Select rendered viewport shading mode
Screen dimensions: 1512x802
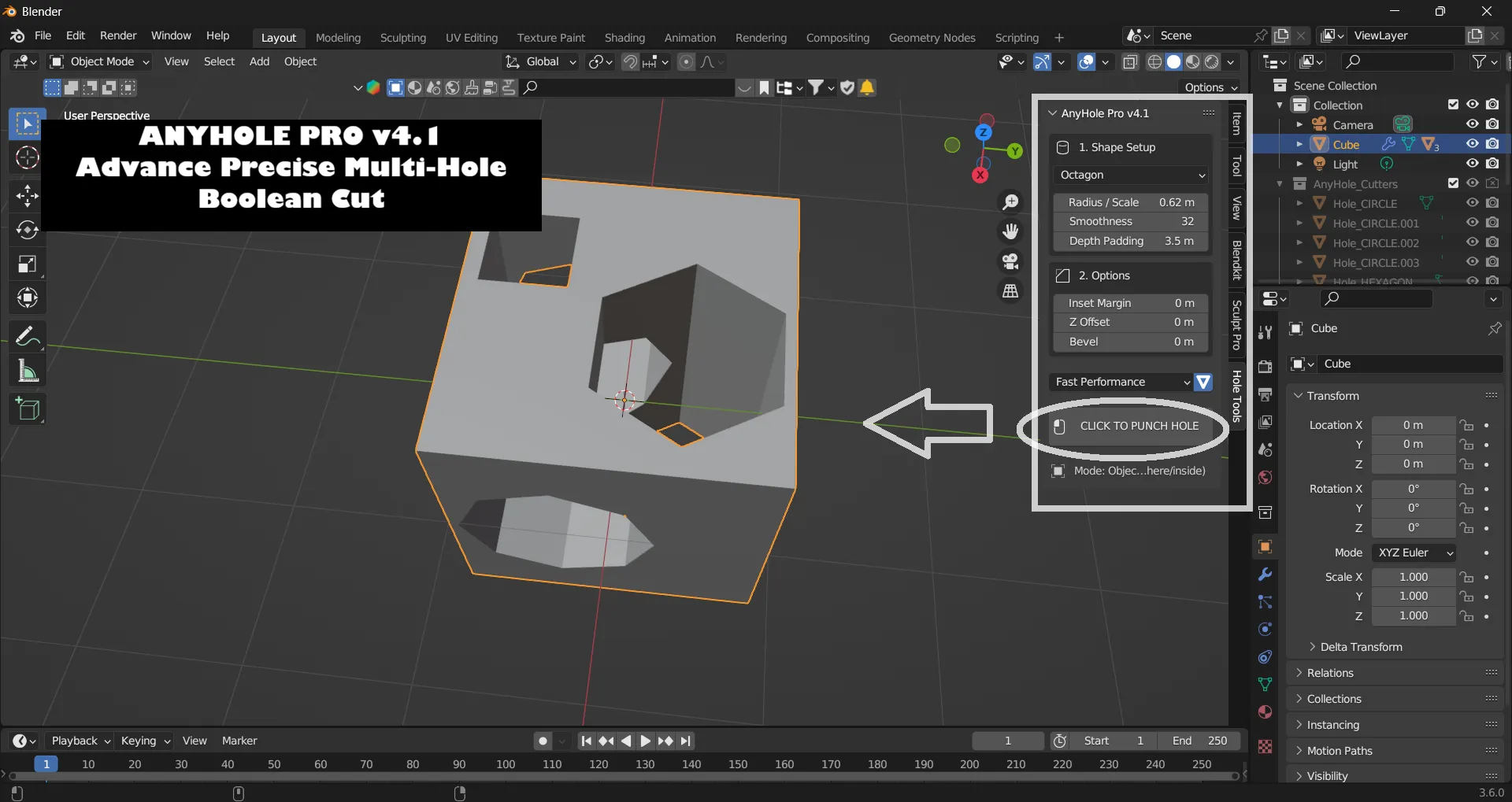point(1212,62)
